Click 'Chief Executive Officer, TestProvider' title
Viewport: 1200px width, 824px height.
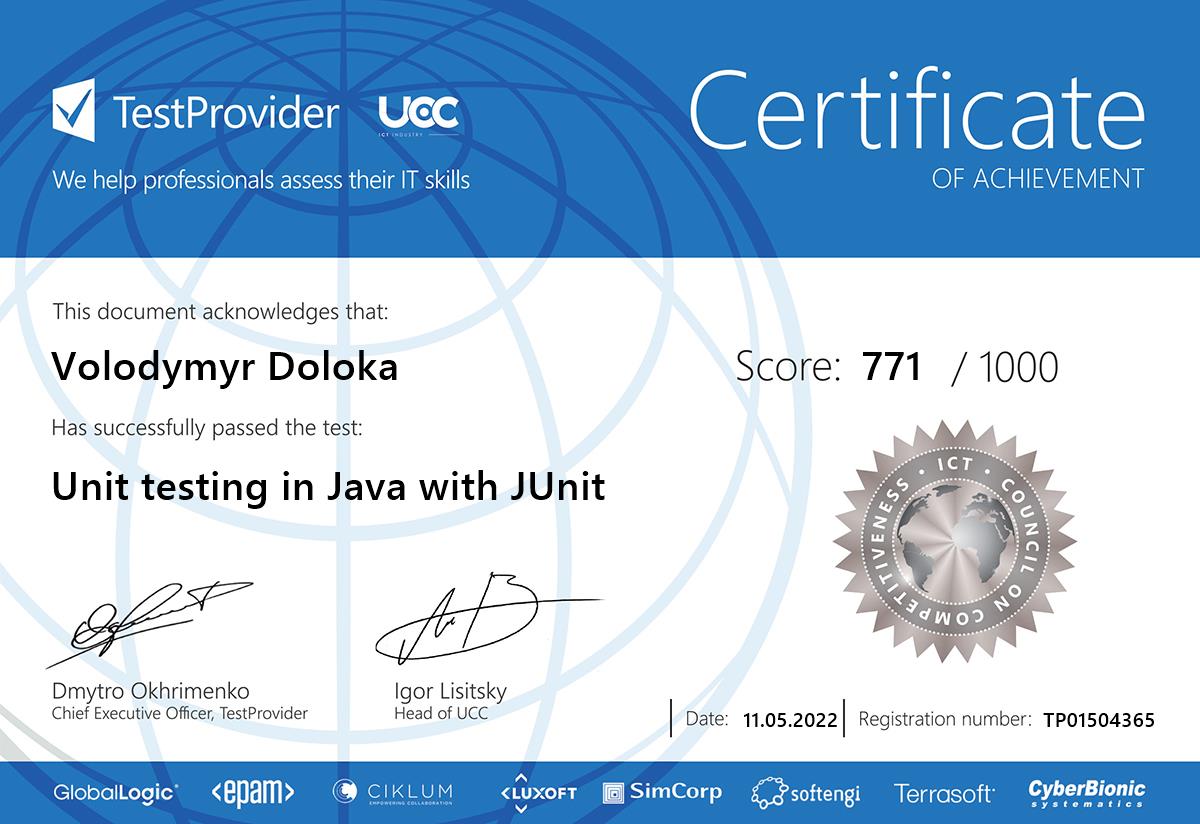coord(180,713)
